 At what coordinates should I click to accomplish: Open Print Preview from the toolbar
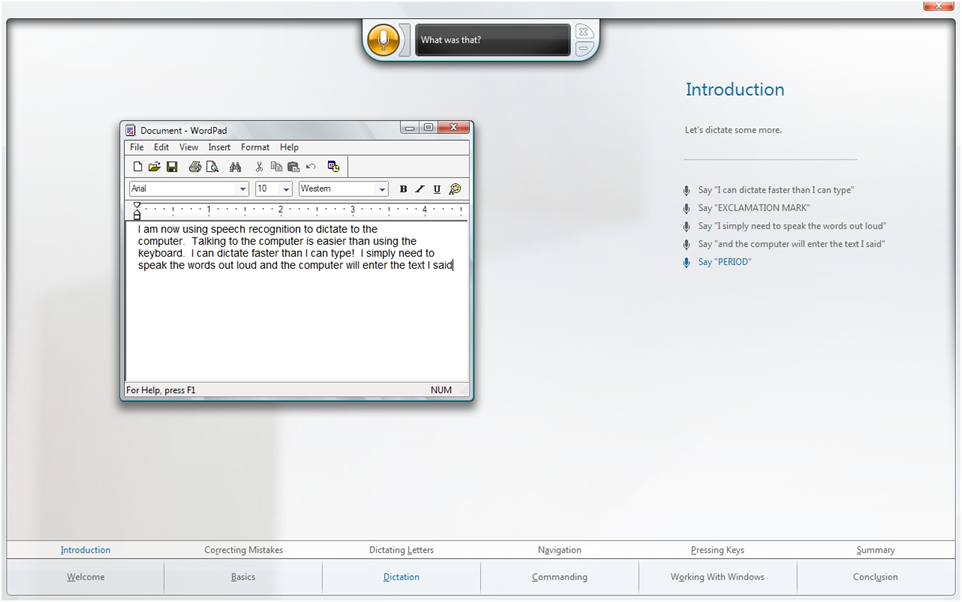[212, 167]
